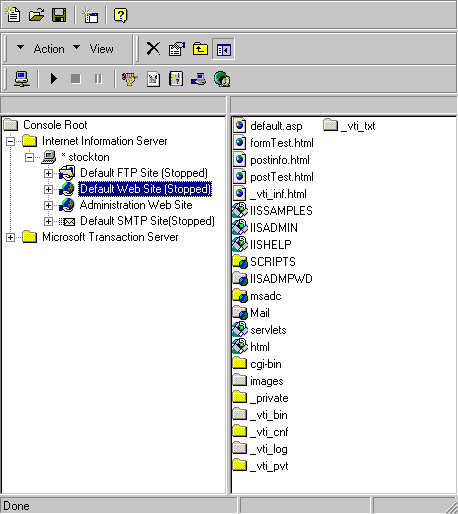The width and height of the screenshot is (458, 514).
Task: Connect to computer icon in IIS toolbar
Action: tap(22, 79)
